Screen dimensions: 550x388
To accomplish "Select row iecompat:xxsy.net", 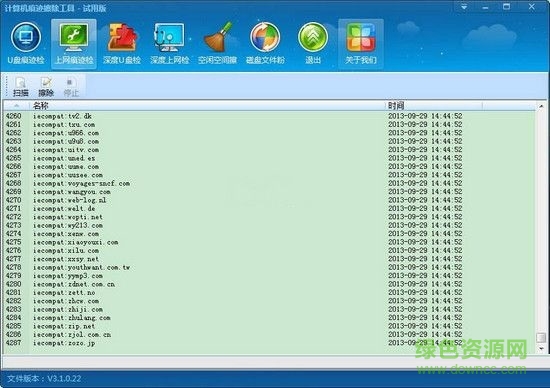I will (269, 259).
